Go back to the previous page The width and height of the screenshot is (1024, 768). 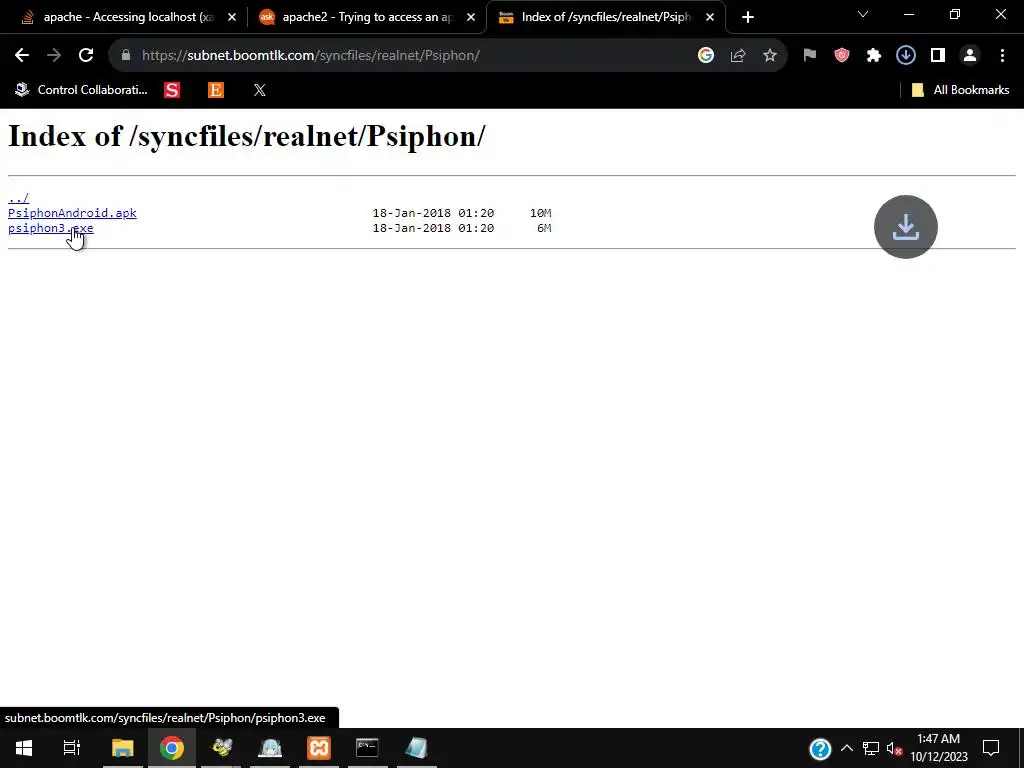coord(22,56)
